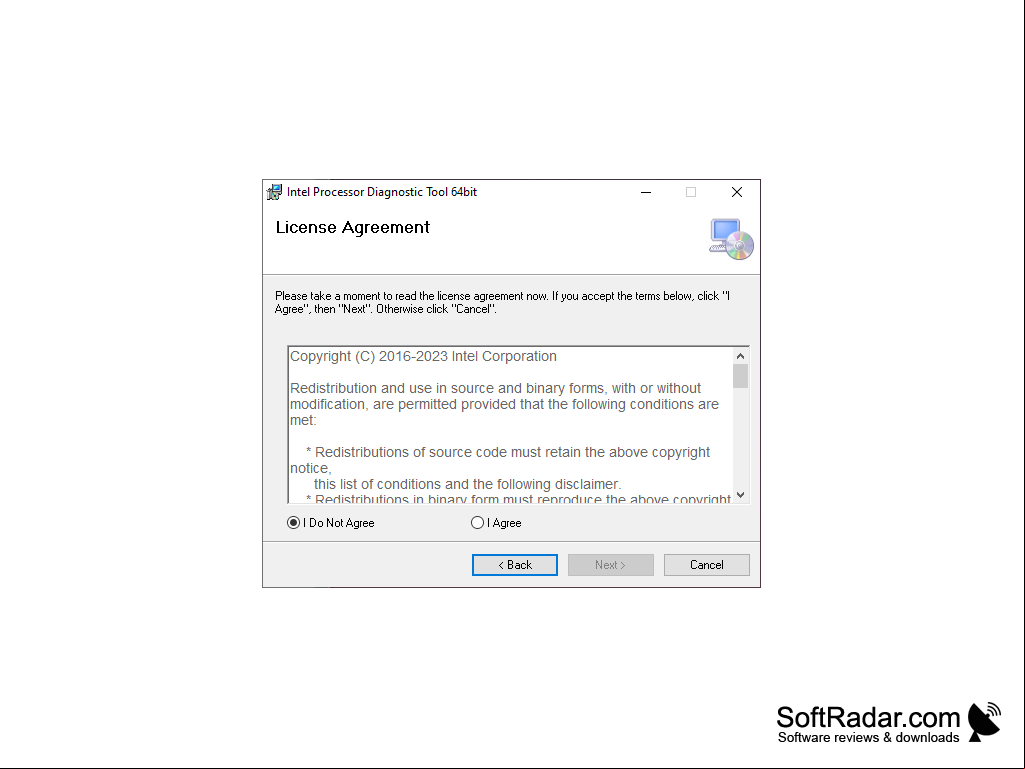This screenshot has height=769, width=1025.
Task: Click the license scrollbar thumb
Action: pos(741,377)
